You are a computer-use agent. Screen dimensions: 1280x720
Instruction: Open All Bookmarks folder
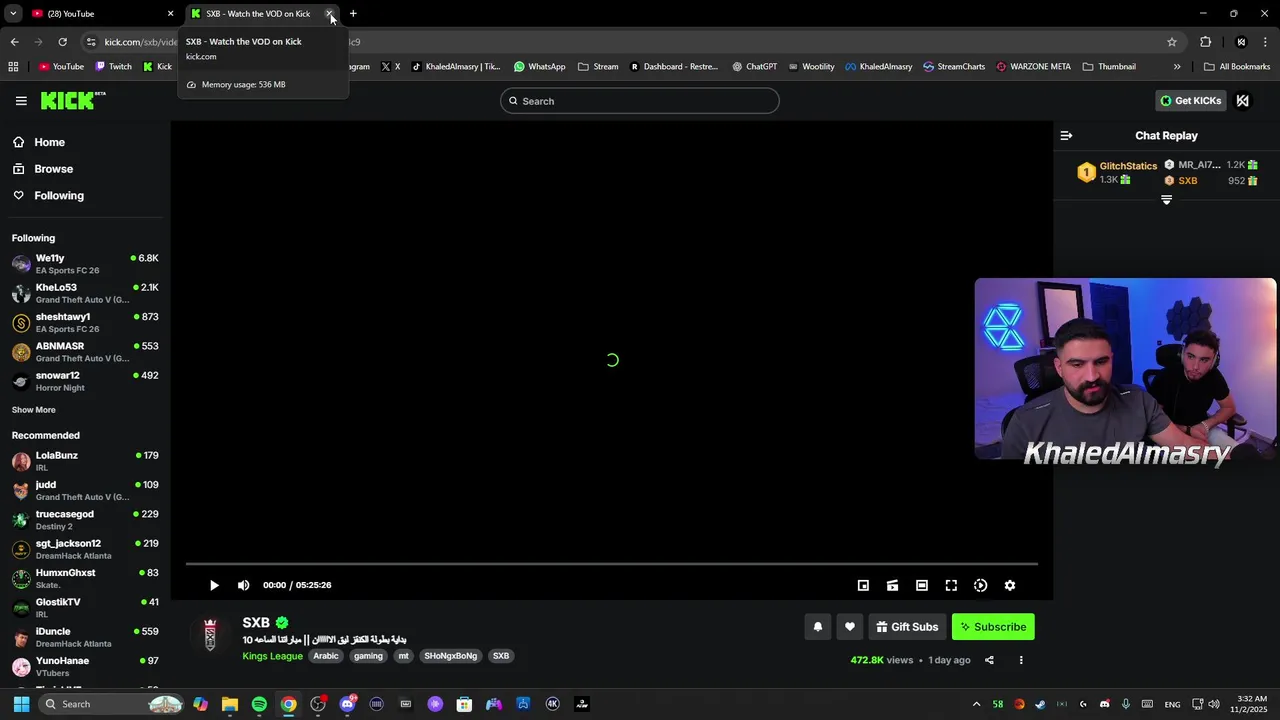click(1237, 67)
